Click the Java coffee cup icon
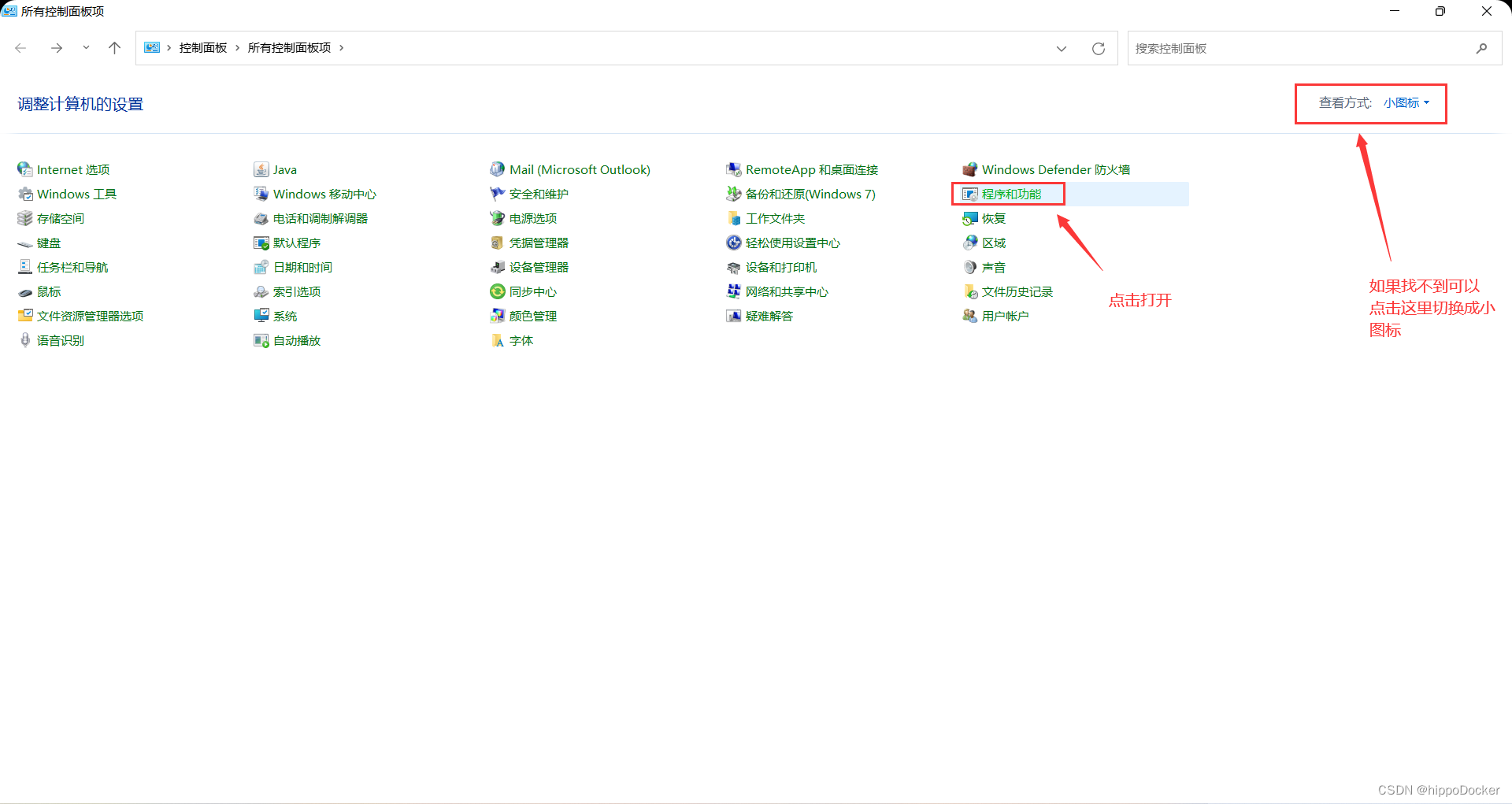This screenshot has height=804, width=1512. (x=261, y=169)
